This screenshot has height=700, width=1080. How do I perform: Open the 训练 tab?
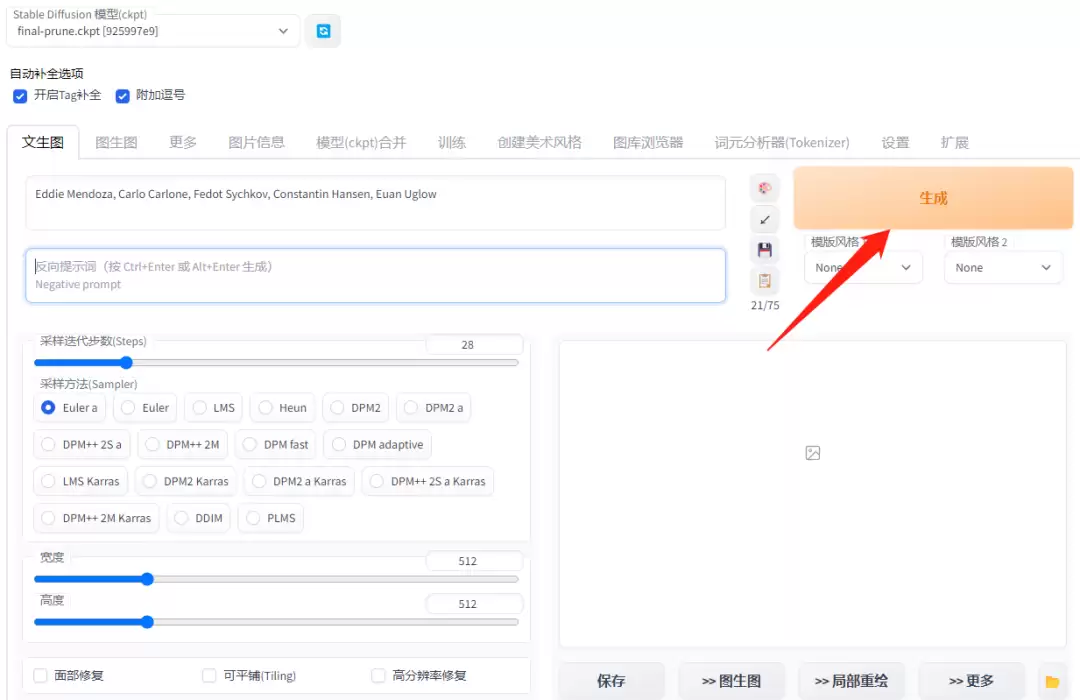pyautogui.click(x=452, y=143)
